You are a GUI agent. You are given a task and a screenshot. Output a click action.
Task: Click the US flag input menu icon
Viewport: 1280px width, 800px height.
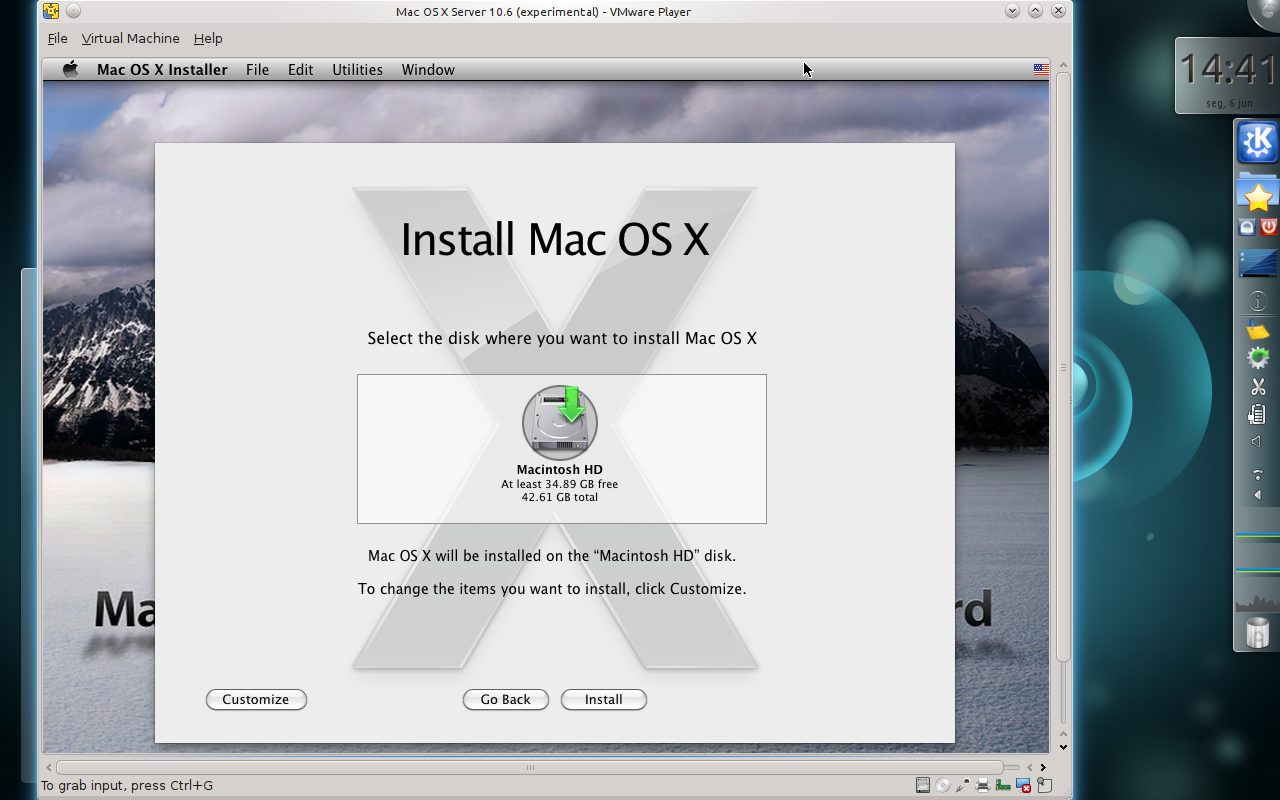(1041, 70)
